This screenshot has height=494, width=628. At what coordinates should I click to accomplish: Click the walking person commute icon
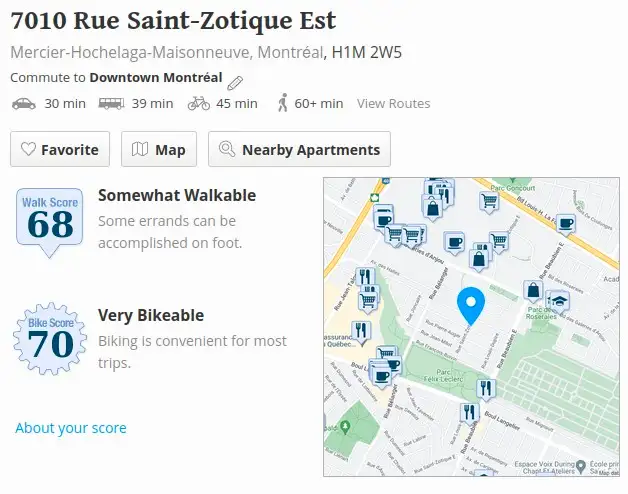[x=283, y=103]
